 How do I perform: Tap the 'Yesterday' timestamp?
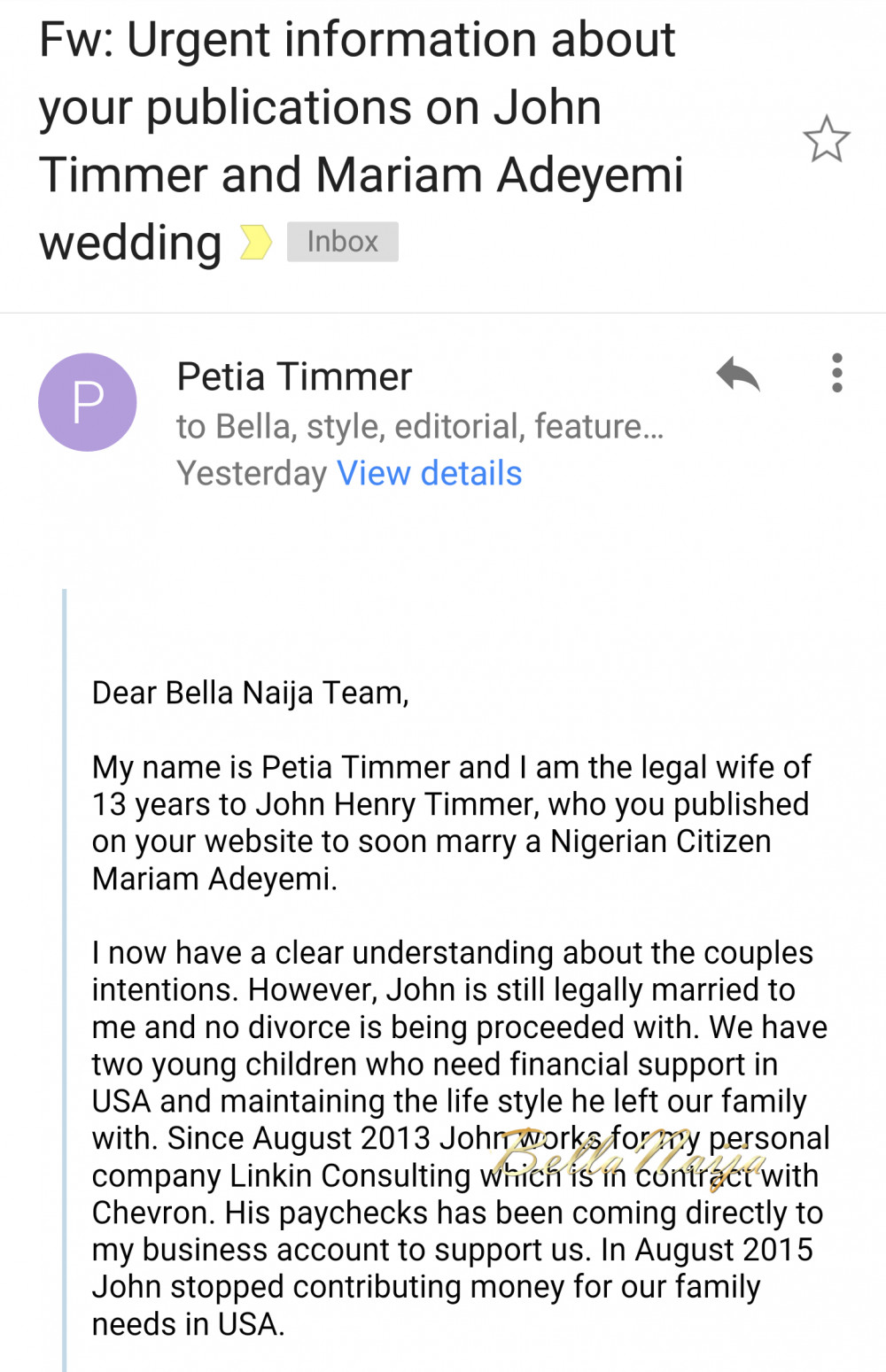(x=252, y=473)
